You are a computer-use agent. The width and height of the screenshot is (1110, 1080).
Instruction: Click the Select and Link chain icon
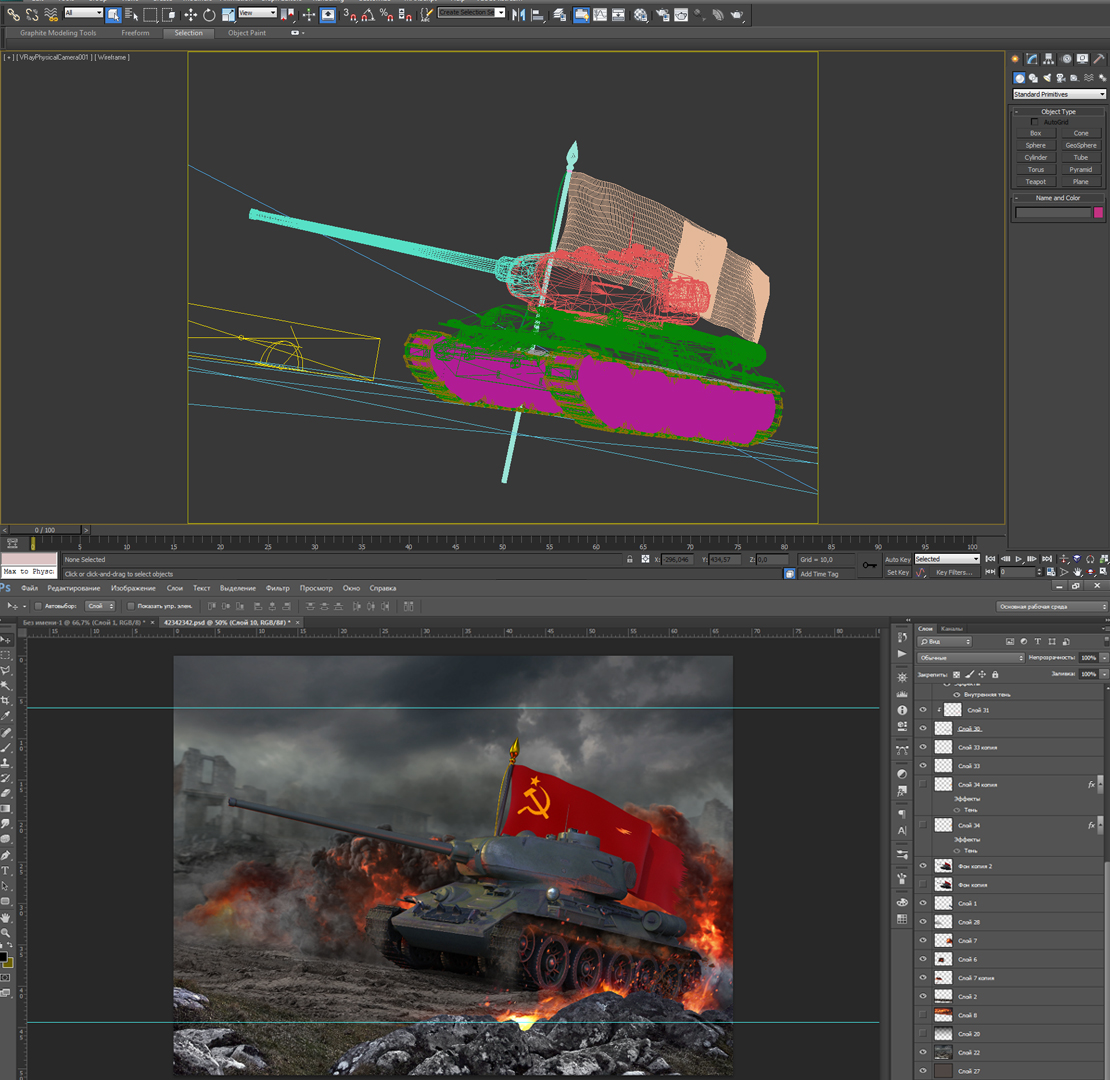pos(13,14)
